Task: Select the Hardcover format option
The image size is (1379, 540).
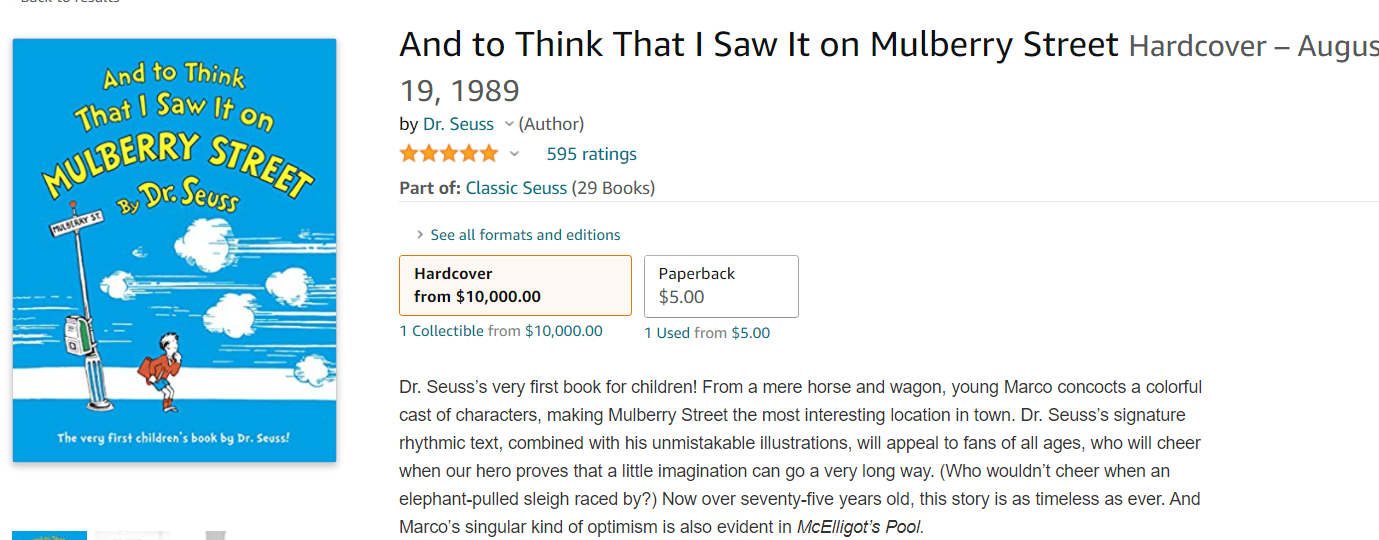Action: 515,285
